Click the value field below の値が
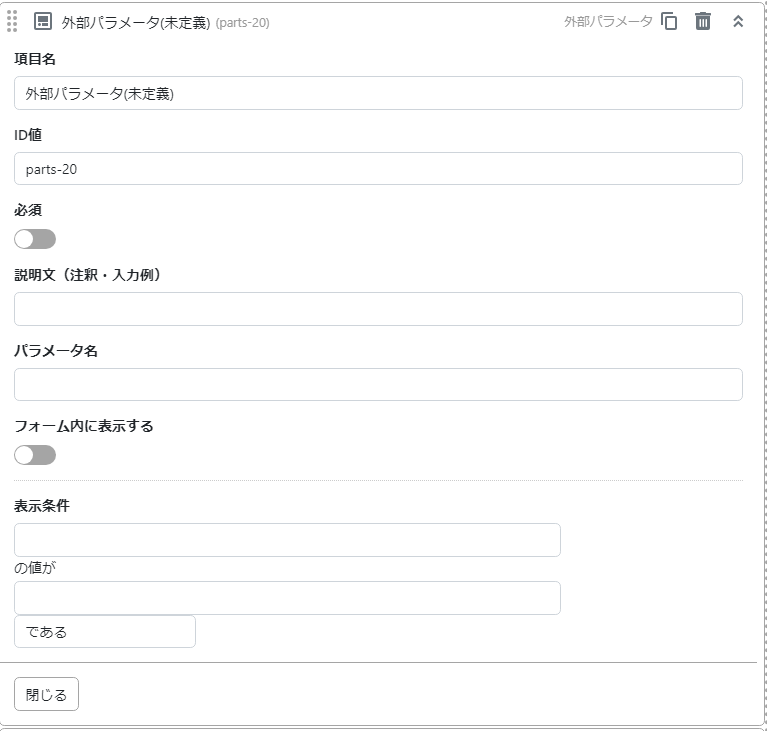Viewport: 767px width, 731px height. (x=287, y=598)
